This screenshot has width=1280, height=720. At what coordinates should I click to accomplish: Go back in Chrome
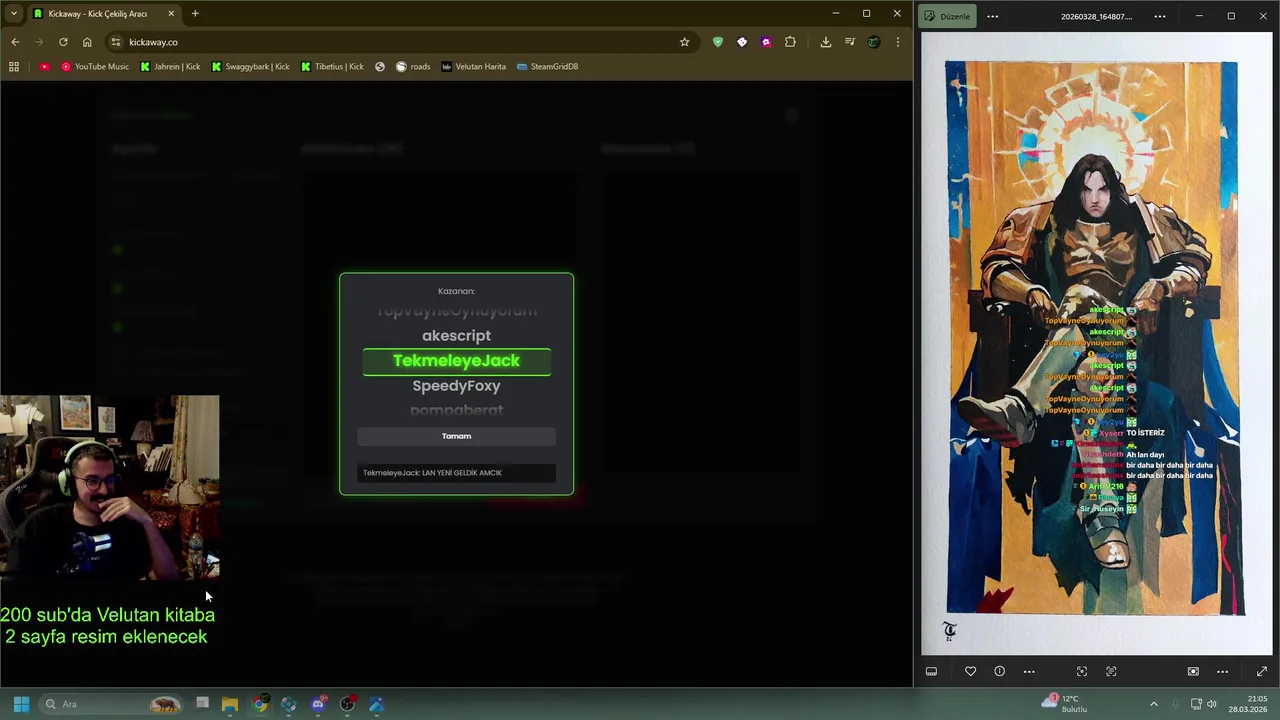(15, 42)
